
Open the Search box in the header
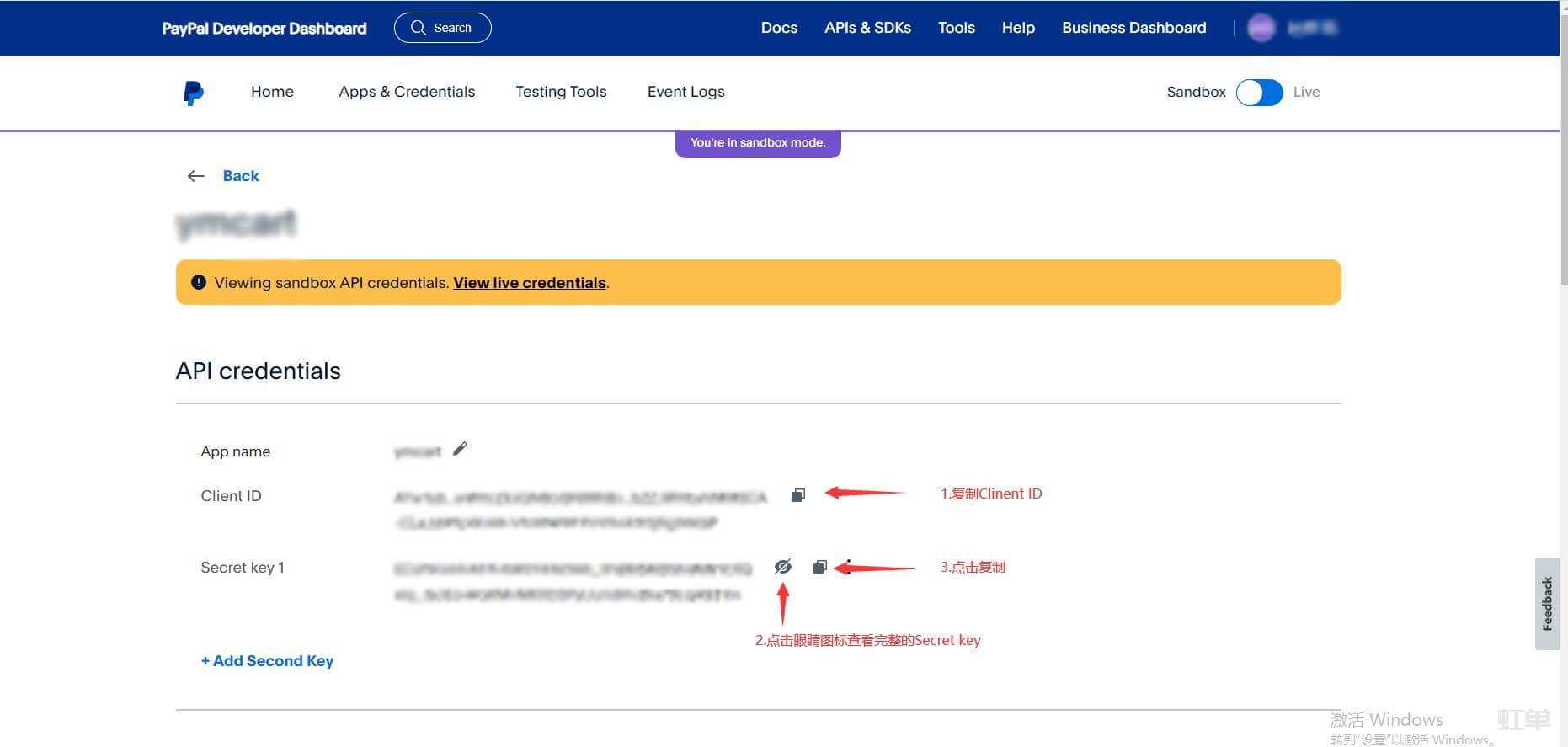click(443, 28)
